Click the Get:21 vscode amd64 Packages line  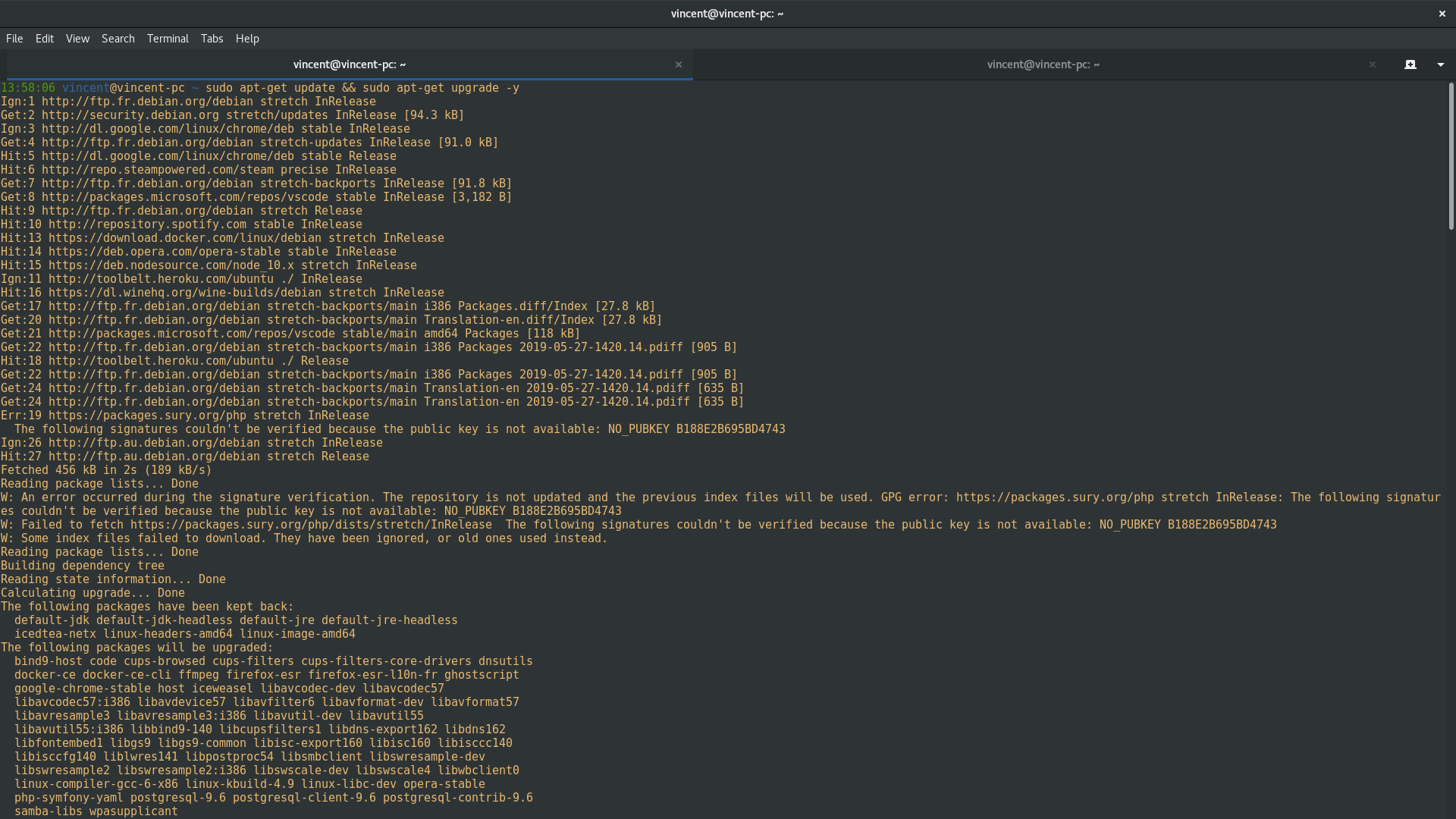click(x=290, y=334)
